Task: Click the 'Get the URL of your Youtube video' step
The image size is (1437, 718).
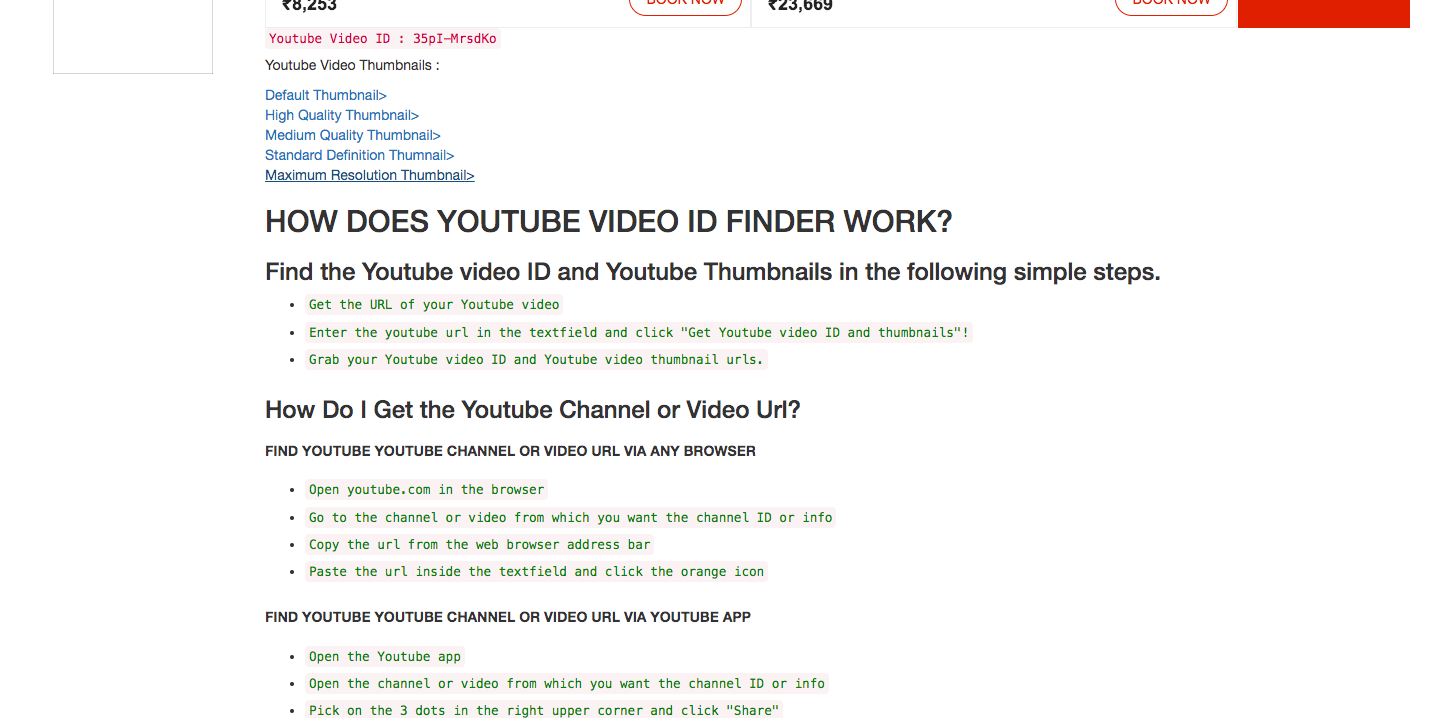Action: [435, 304]
